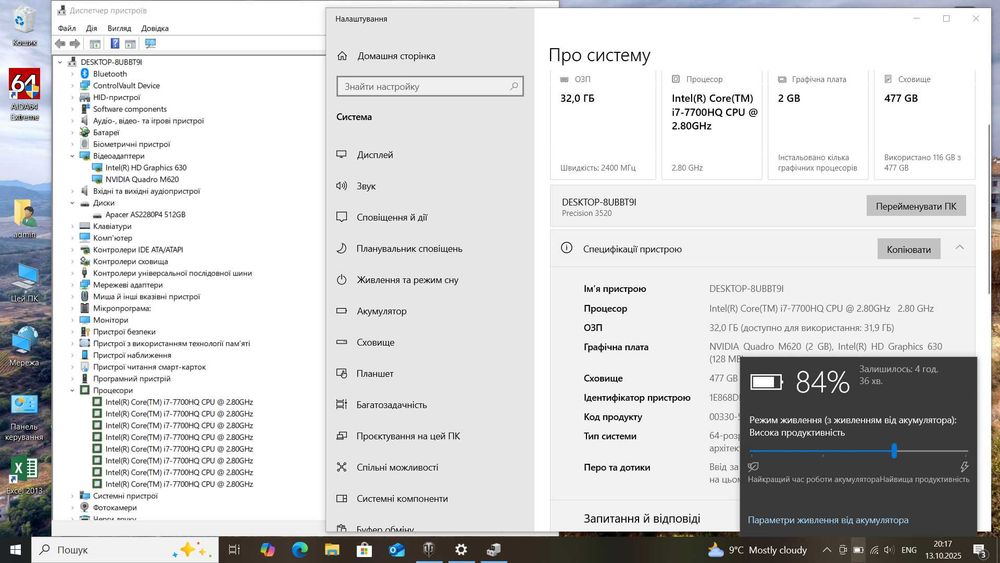
Task: Open Copilot from the taskbar
Action: 267,550
